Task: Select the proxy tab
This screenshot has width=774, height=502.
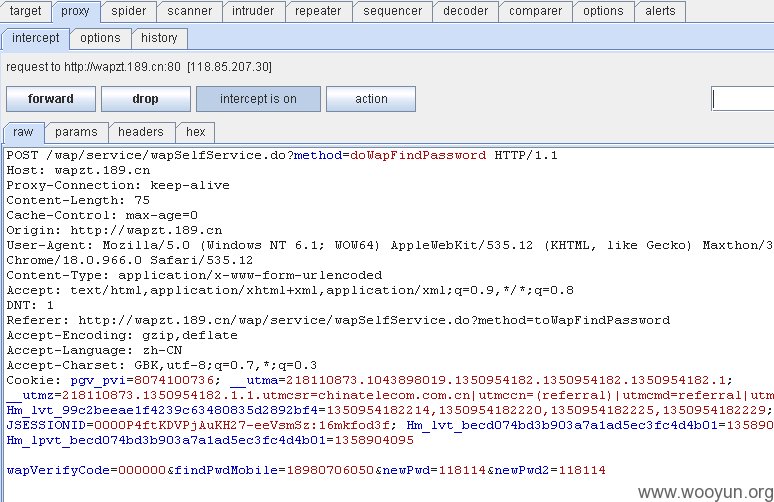Action: point(76,11)
